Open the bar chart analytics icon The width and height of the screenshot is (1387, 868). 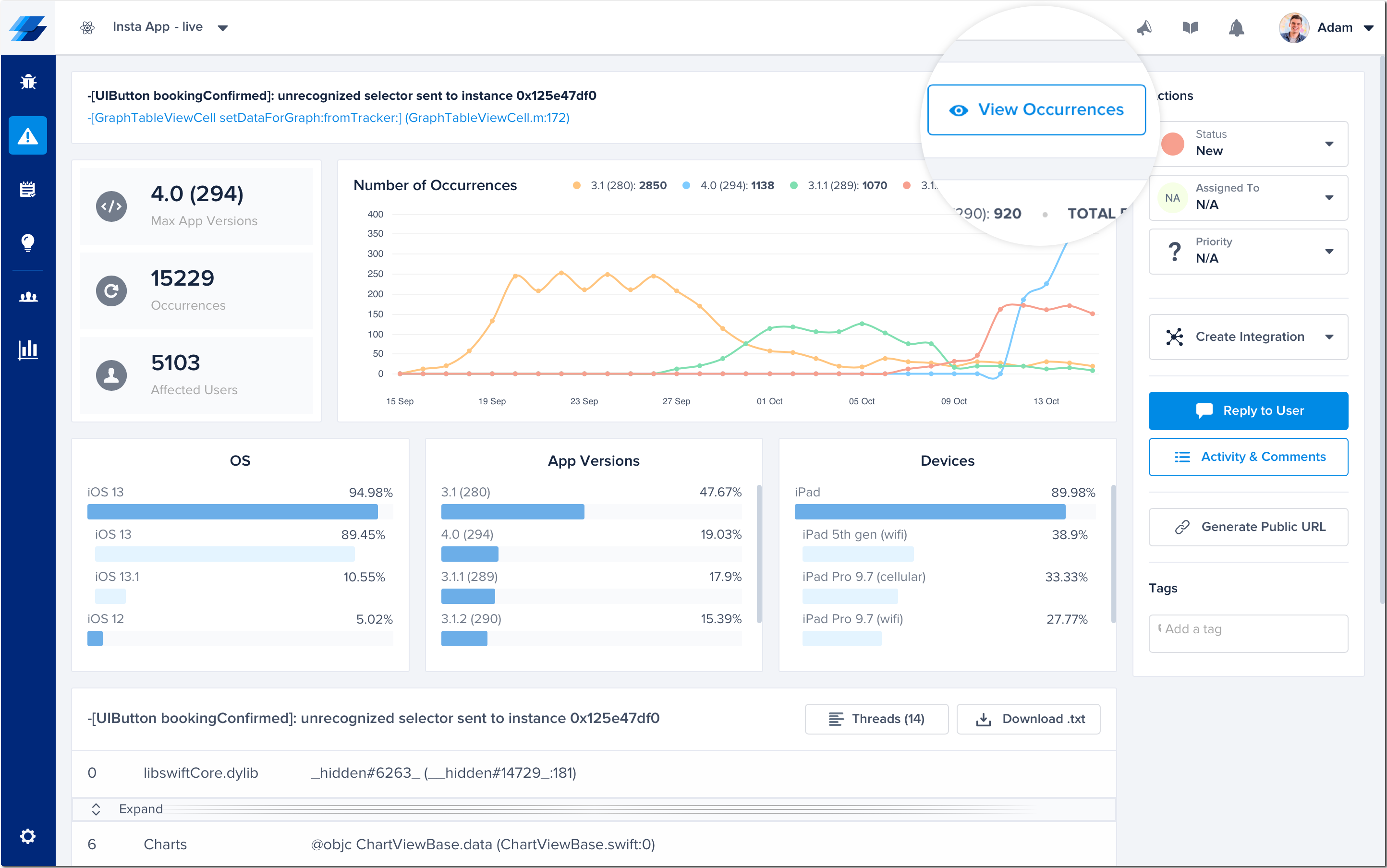tap(27, 349)
